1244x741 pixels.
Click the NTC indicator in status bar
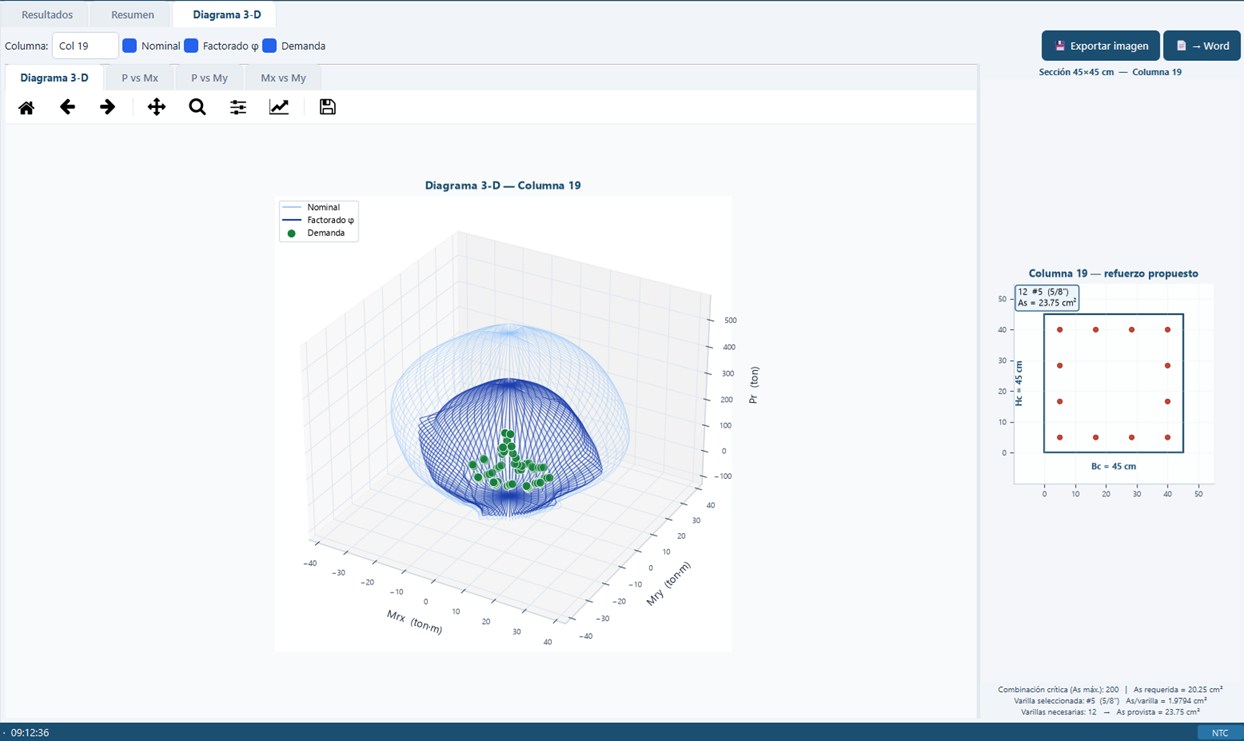coord(1220,733)
